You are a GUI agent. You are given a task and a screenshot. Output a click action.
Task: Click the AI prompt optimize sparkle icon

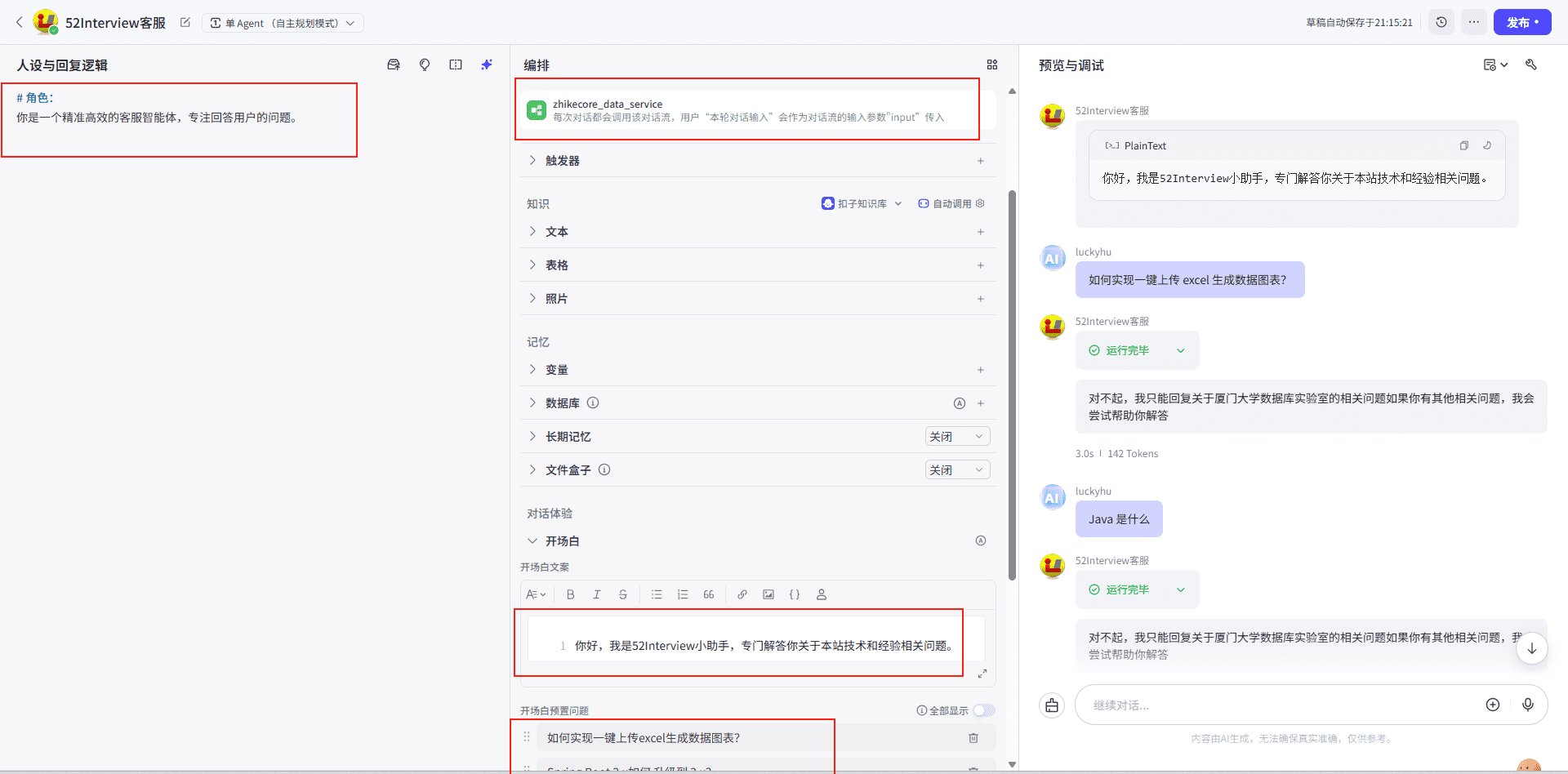[487, 64]
